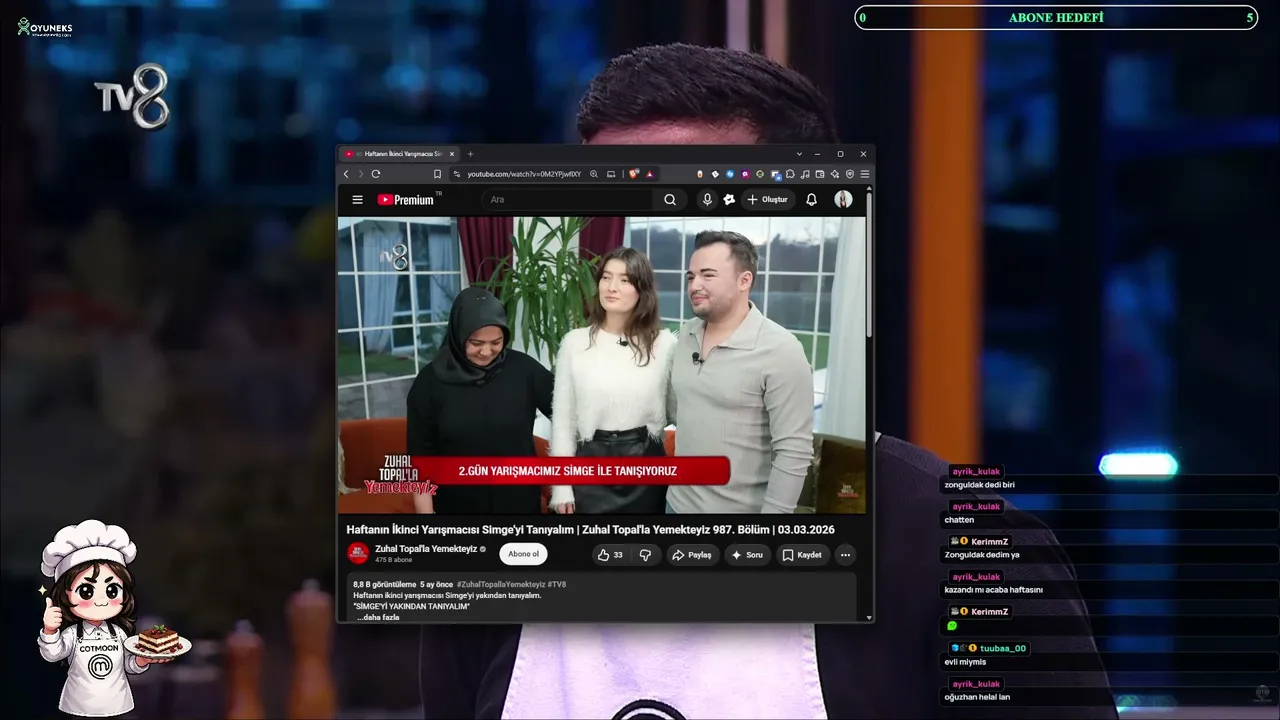
Task: Open Leo AI sparkle icon in toolbar
Action: pyautogui.click(x=835, y=174)
